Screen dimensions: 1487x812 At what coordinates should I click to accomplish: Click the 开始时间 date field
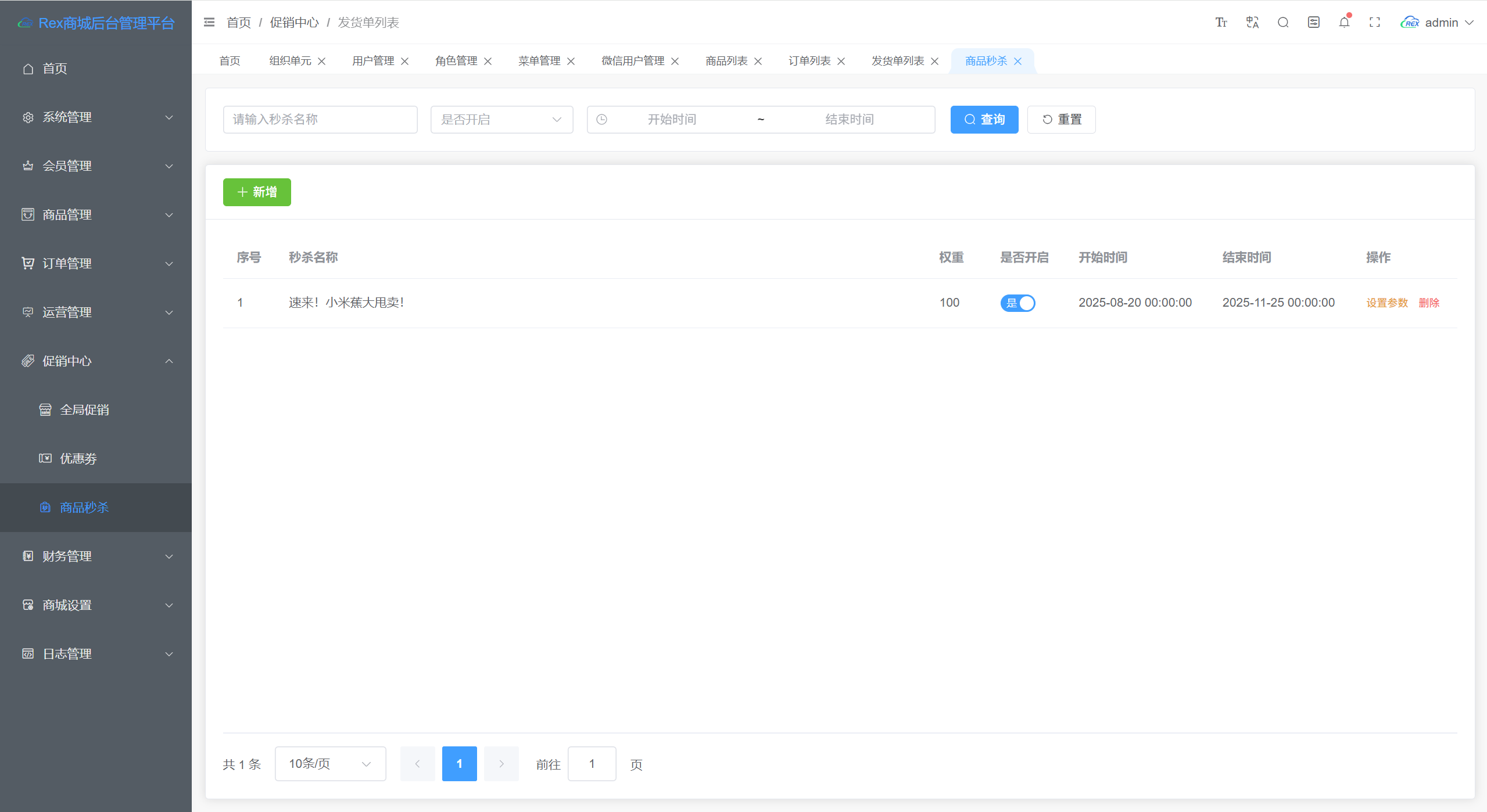coord(672,119)
